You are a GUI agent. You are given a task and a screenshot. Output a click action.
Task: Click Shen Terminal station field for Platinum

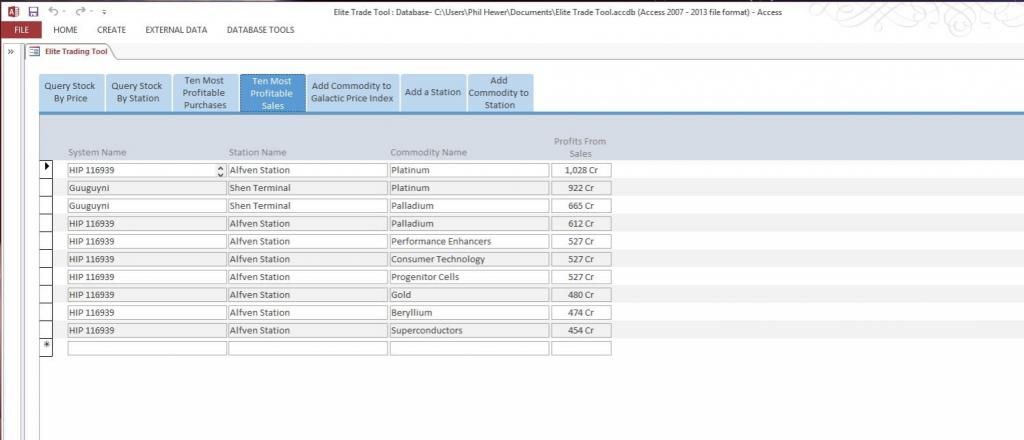pyautogui.click(x=308, y=188)
